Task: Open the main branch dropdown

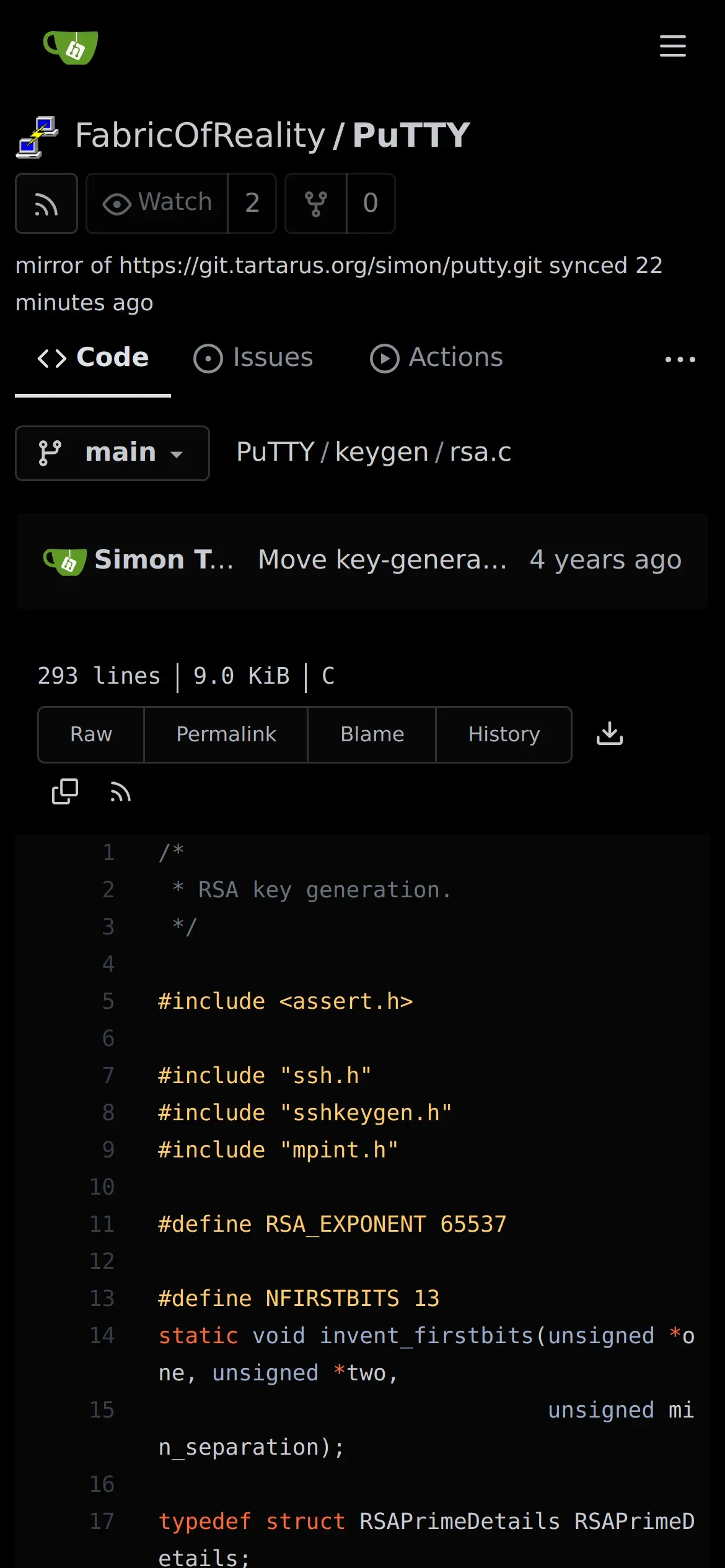Action: pyautogui.click(x=112, y=453)
